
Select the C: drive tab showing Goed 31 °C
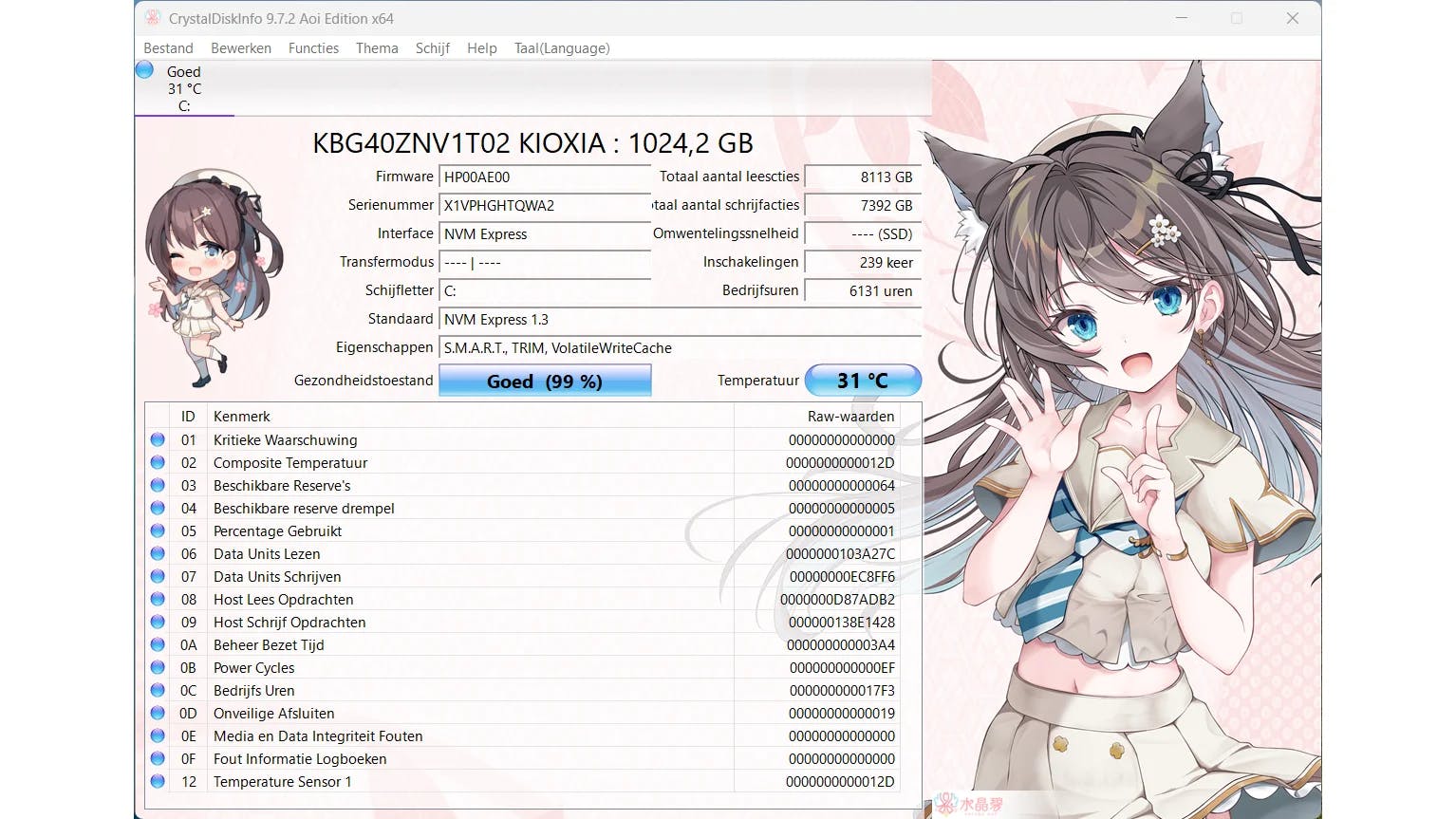[x=184, y=88]
